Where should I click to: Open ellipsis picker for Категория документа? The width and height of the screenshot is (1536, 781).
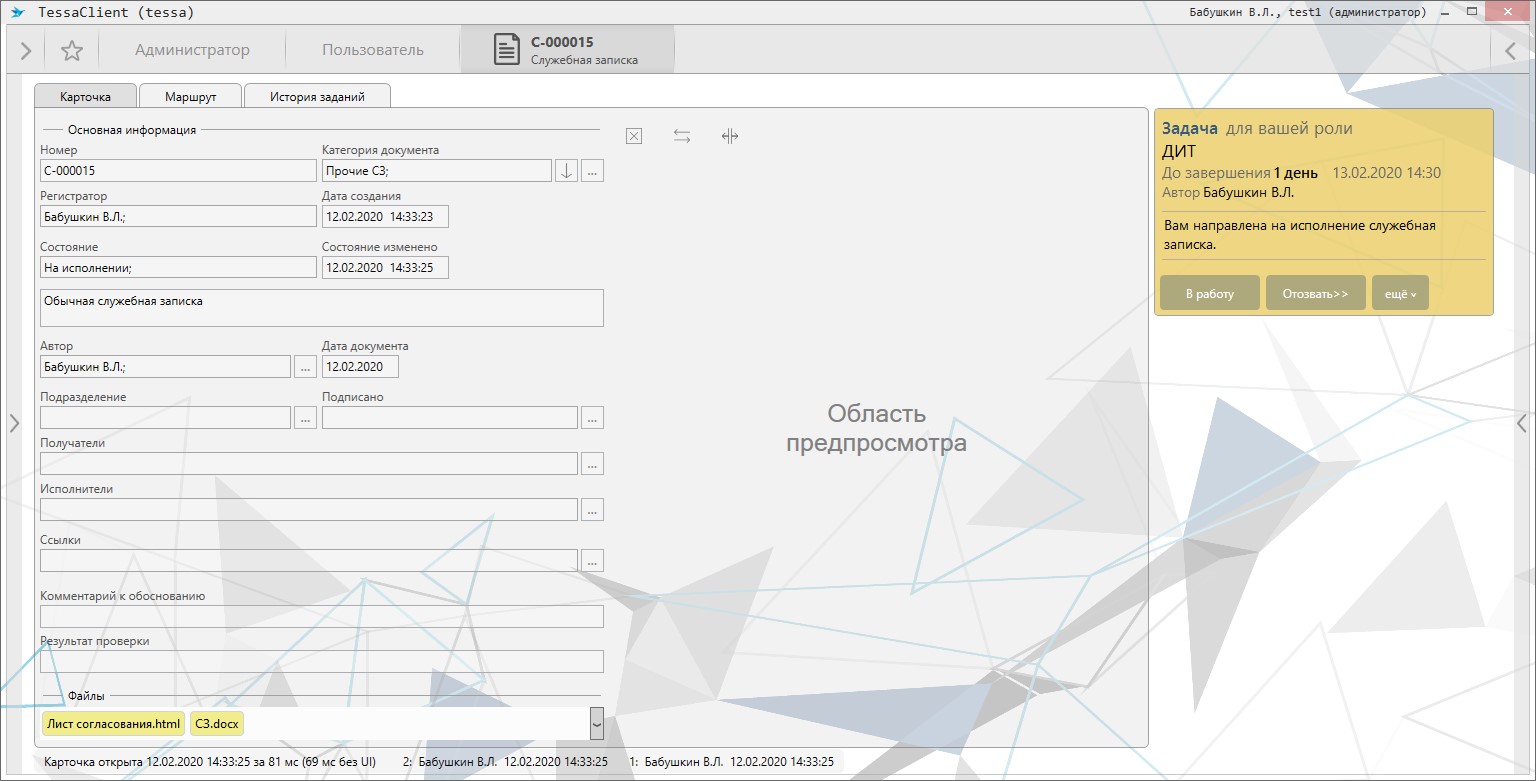592,171
